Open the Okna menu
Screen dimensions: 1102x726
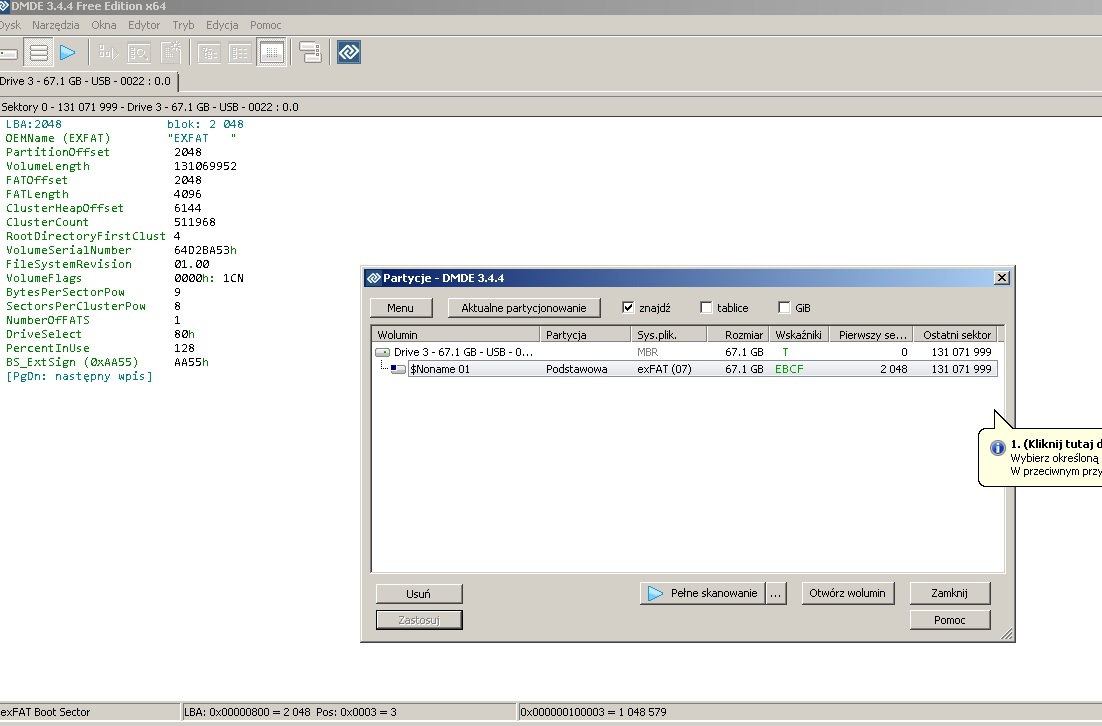point(104,25)
